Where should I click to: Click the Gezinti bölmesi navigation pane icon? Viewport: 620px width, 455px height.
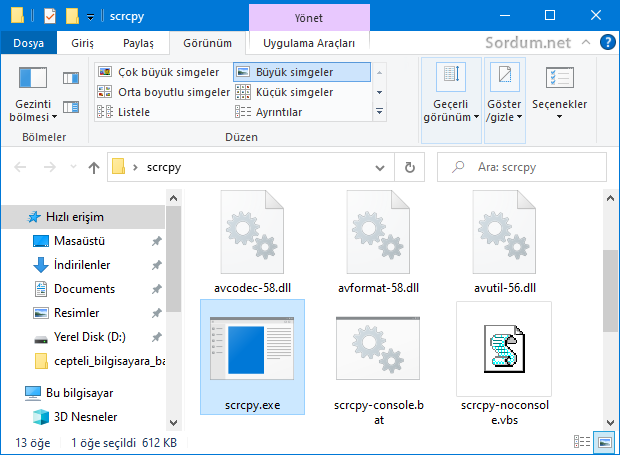coord(33,77)
